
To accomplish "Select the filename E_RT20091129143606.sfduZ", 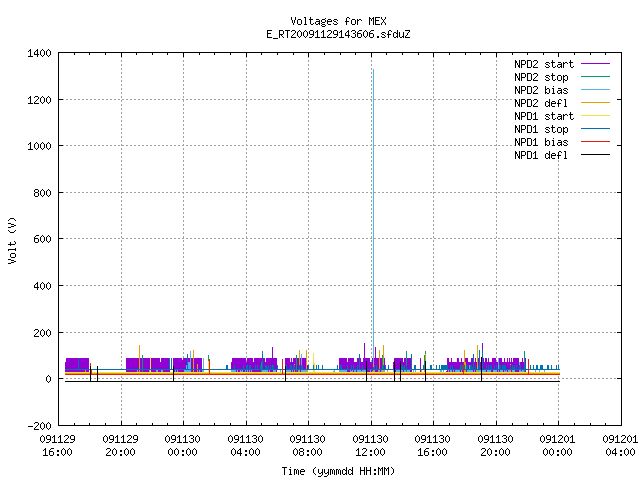I will point(338,34).
